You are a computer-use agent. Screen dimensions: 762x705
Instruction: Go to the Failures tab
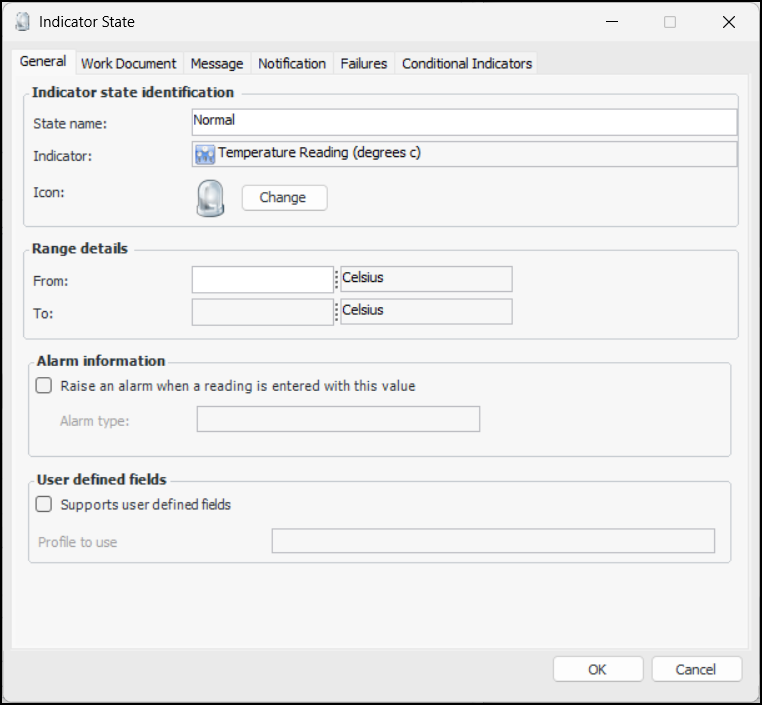(x=364, y=64)
